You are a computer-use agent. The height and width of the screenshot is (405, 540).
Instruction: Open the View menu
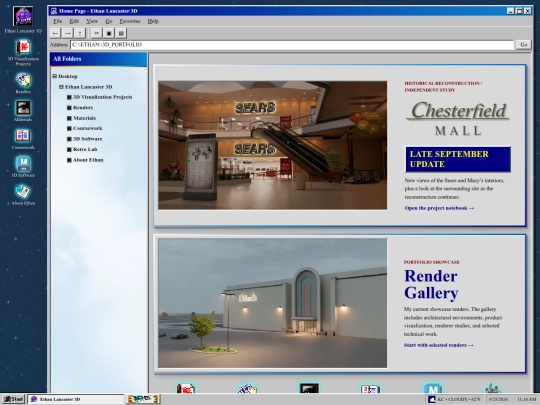click(92, 21)
